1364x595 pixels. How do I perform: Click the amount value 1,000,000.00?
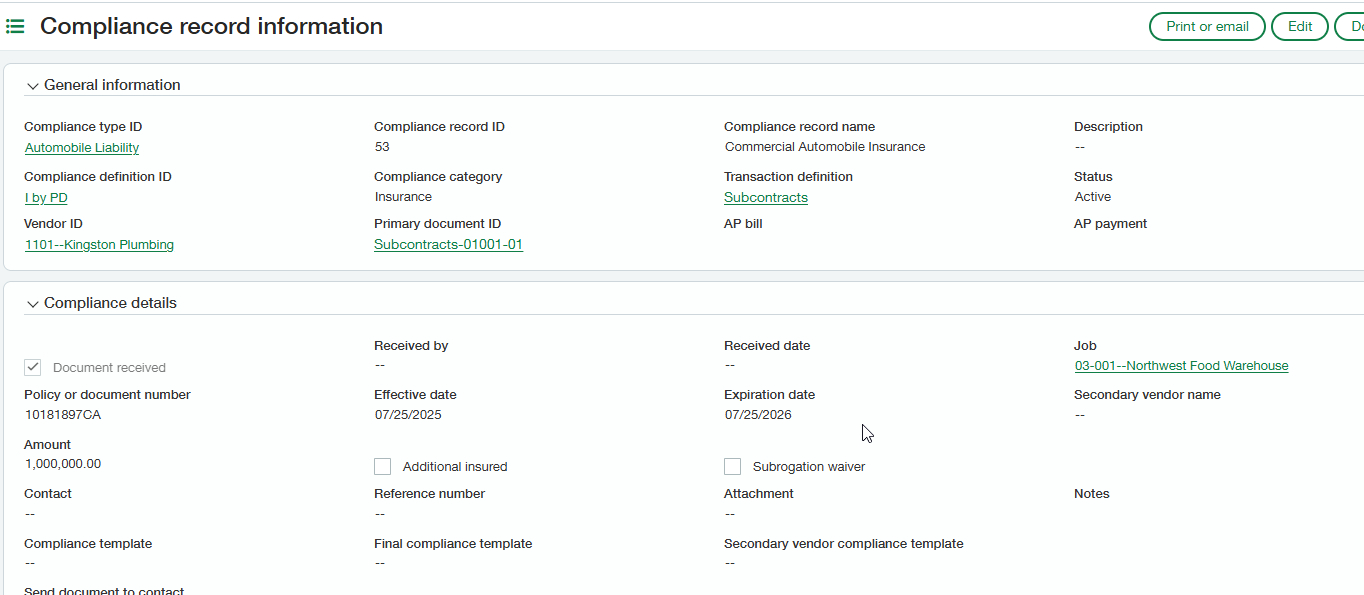[62, 464]
